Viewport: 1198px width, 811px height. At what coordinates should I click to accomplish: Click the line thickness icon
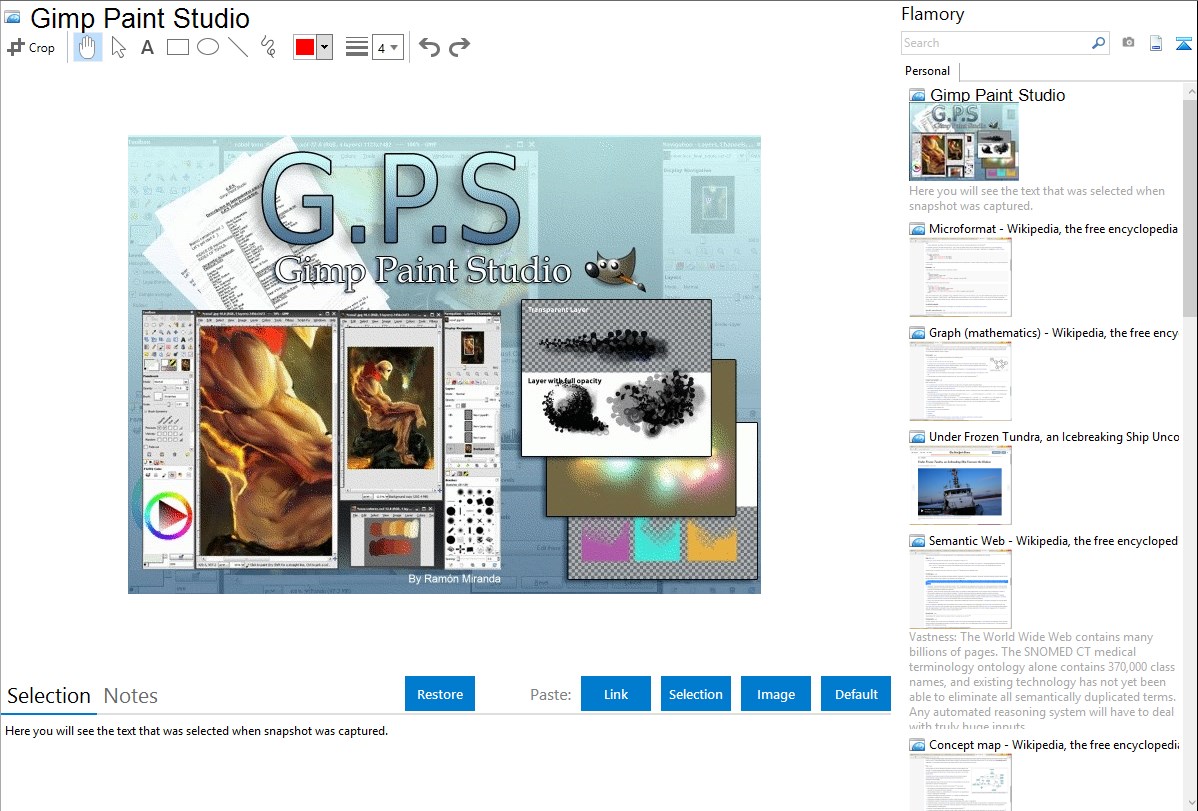[357, 47]
